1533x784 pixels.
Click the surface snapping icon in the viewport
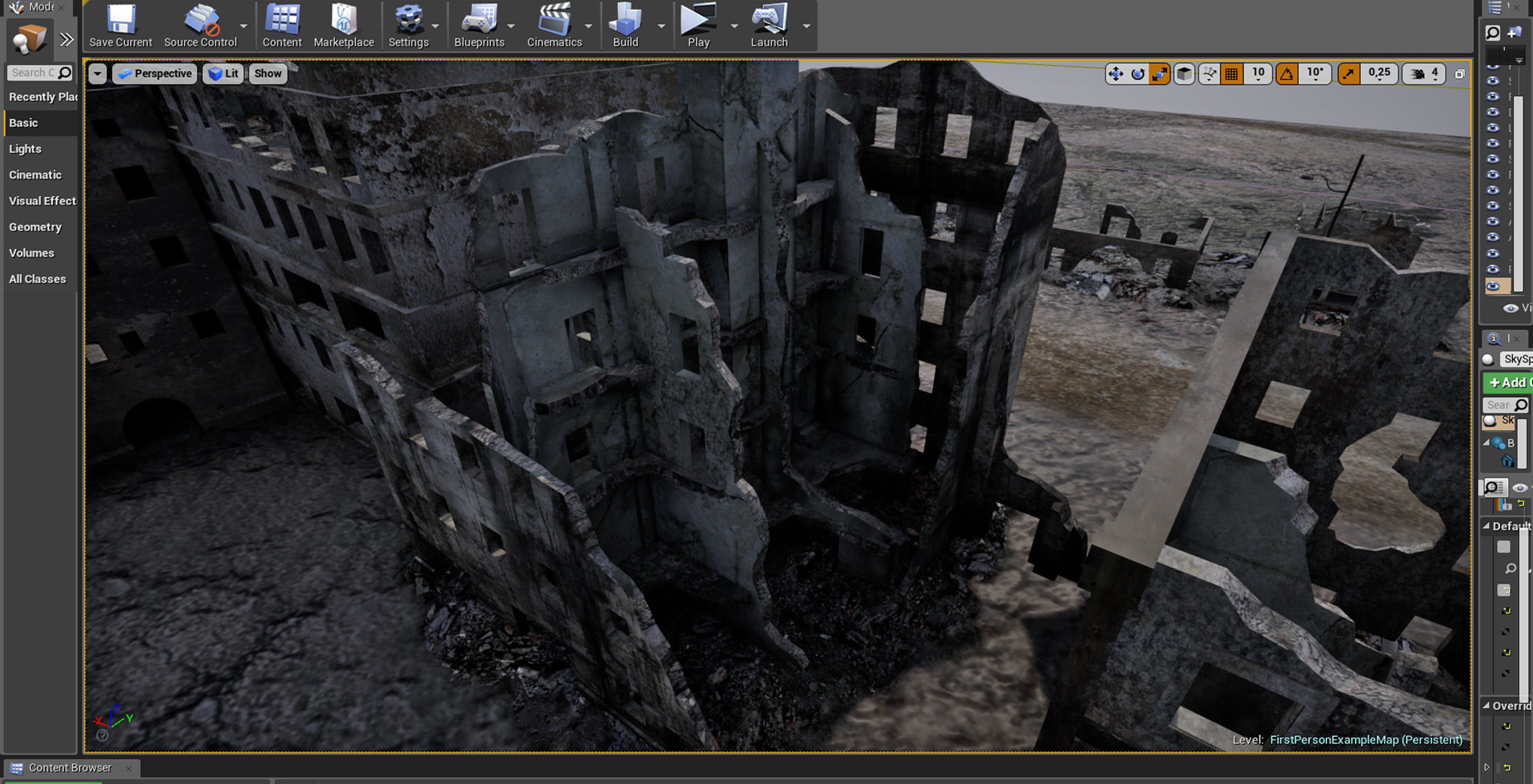[1208, 74]
